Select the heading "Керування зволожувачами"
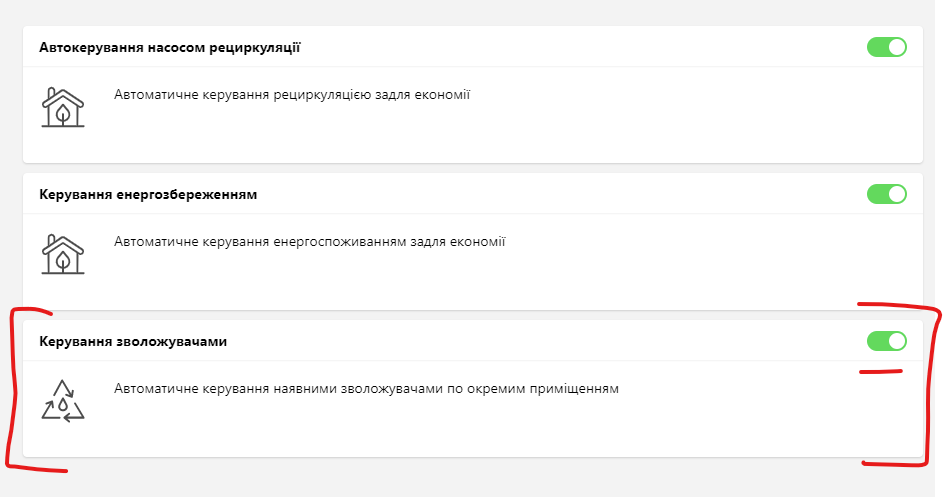Screen dimensions: 945x497 click(133, 341)
